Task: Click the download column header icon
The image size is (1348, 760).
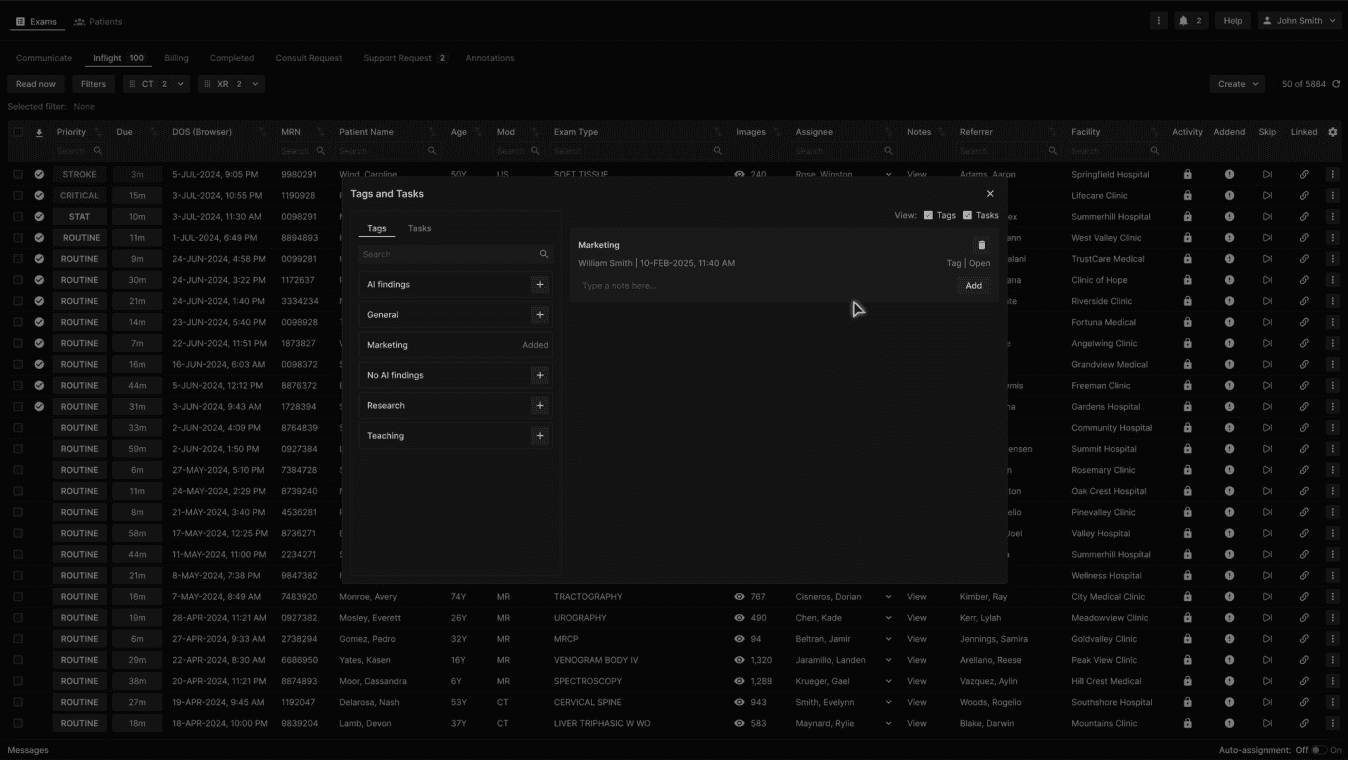Action: (x=39, y=132)
